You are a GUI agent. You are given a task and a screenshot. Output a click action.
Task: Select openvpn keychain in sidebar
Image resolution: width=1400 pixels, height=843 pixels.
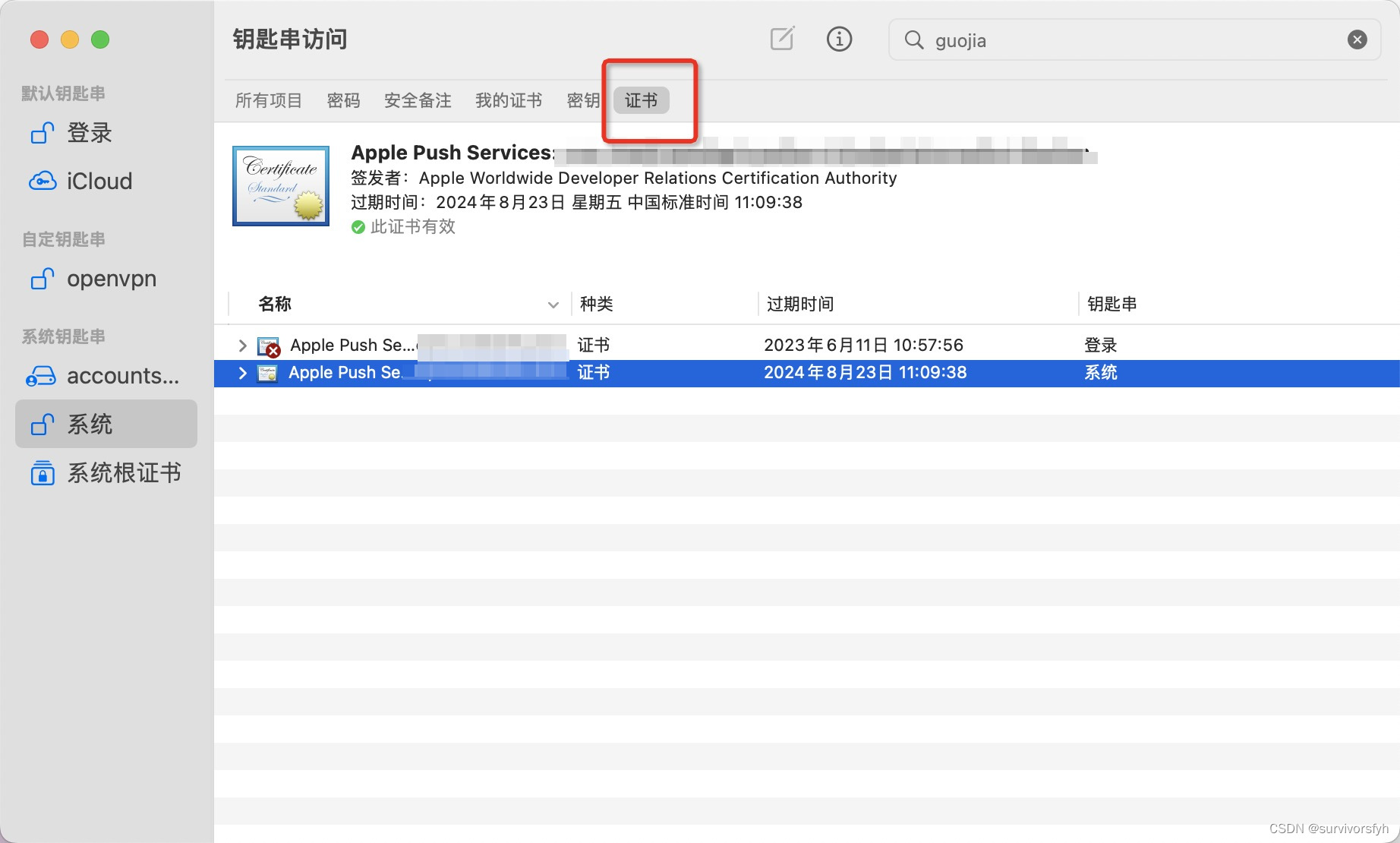pyautogui.click(x=106, y=279)
